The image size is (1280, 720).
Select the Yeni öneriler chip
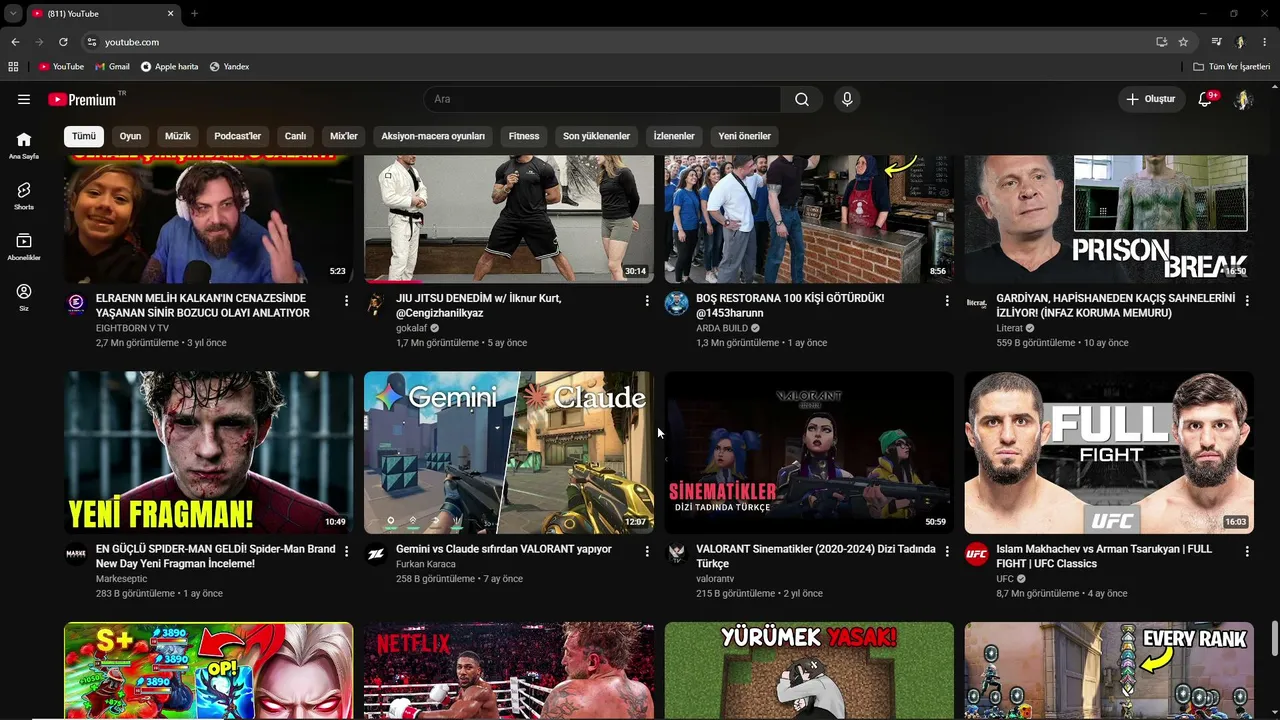pyautogui.click(x=745, y=136)
